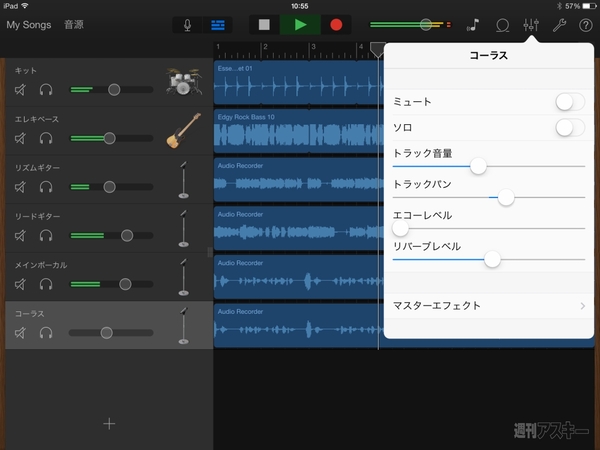
Task: Solo the メインボーカル track with headphones
Action: [x=46, y=284]
